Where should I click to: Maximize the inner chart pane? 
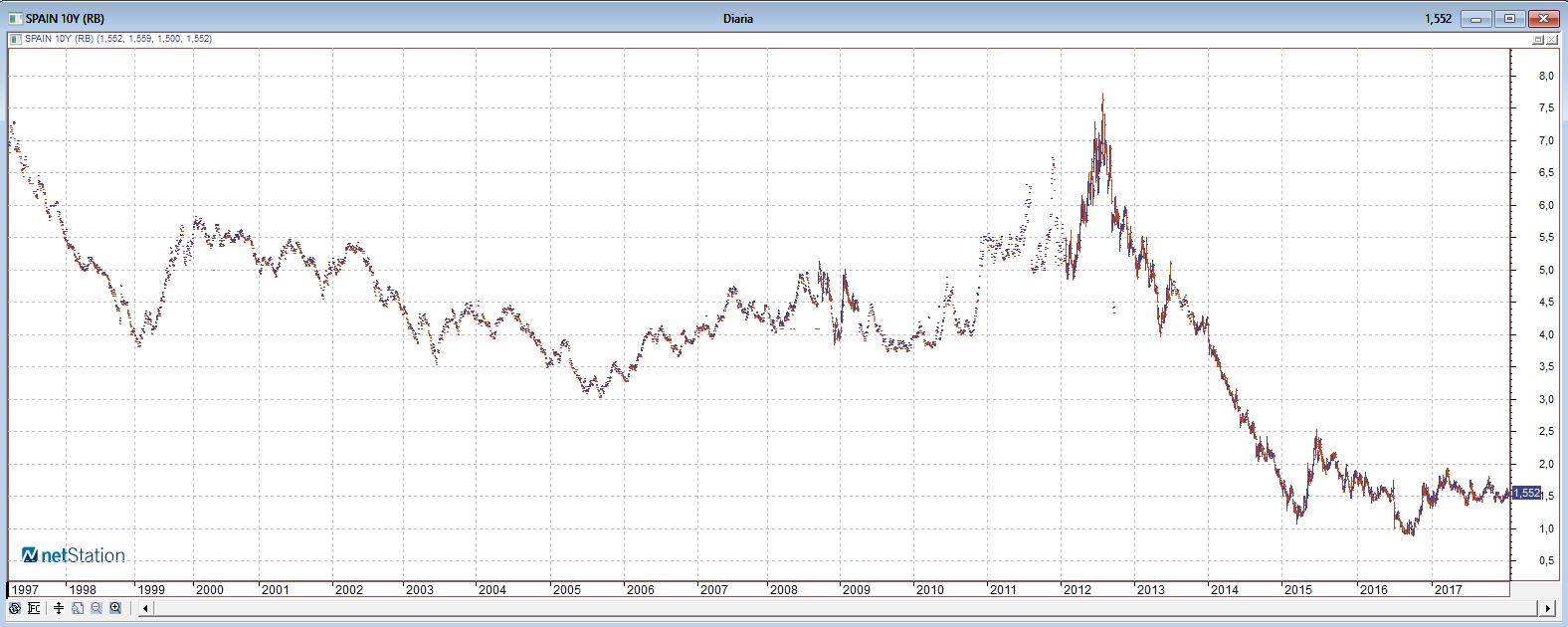click(1538, 39)
